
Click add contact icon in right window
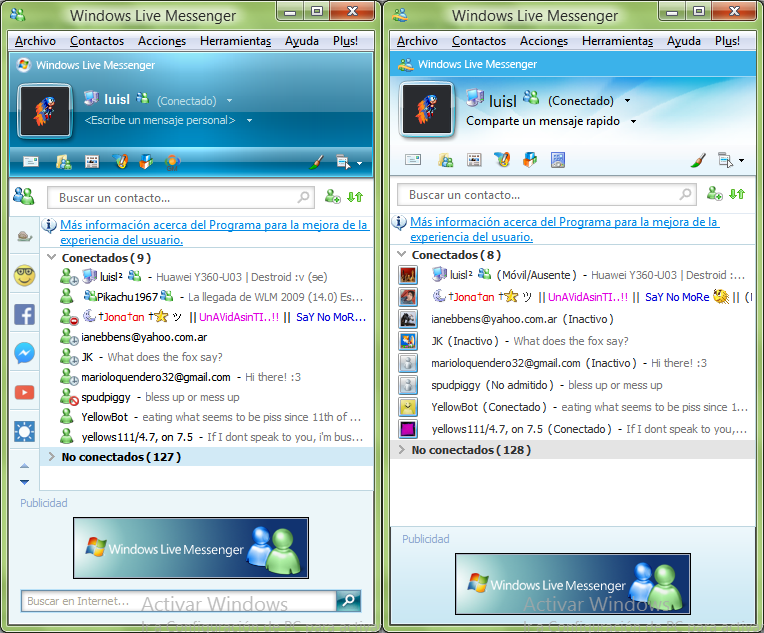click(715, 193)
